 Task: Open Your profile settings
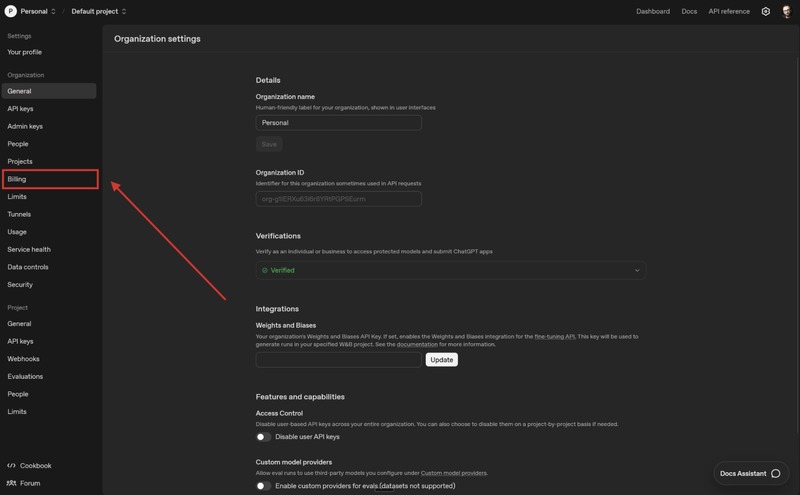point(24,52)
